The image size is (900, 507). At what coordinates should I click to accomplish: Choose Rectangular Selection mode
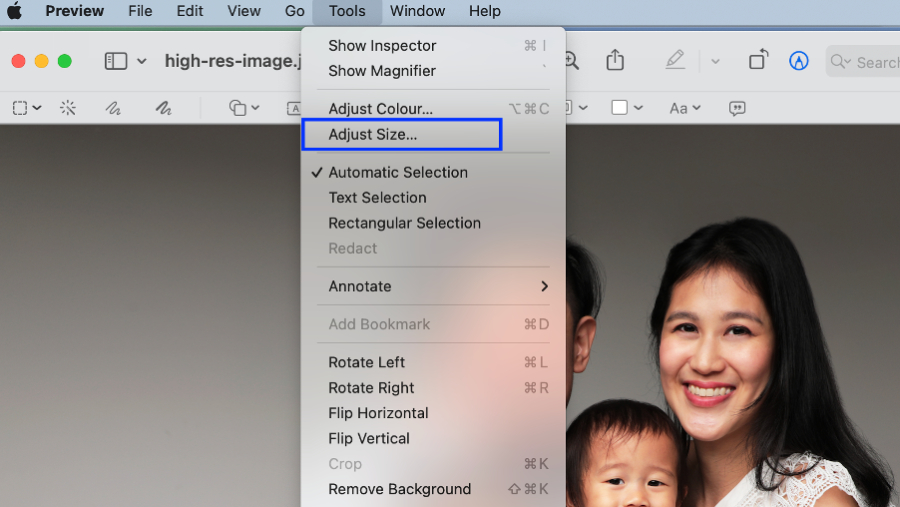pyautogui.click(x=404, y=223)
